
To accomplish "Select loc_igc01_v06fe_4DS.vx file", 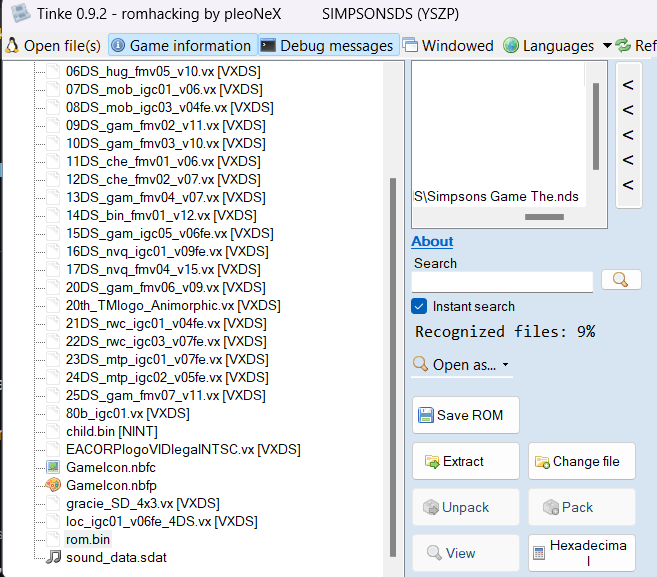I will (162, 521).
